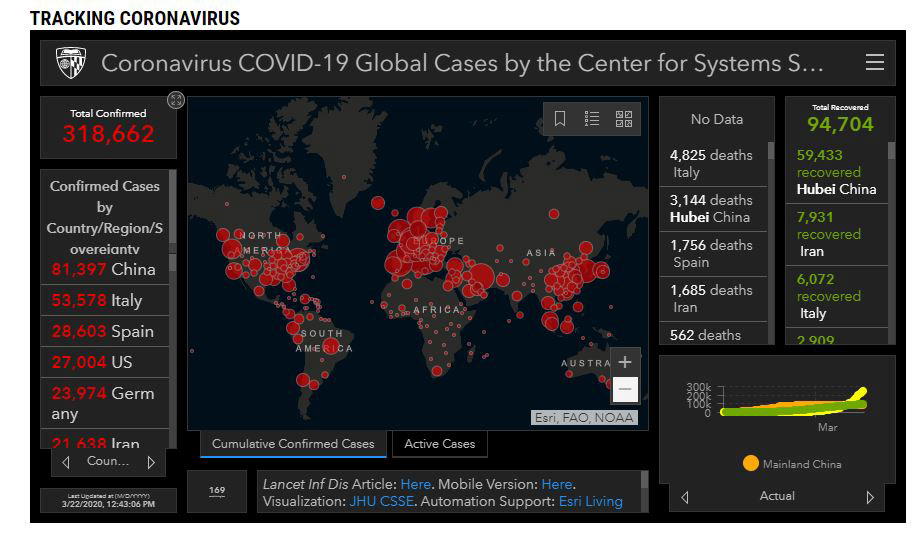The height and width of the screenshot is (541, 922).
Task: Select US row with 27,004 cases
Action: click(104, 362)
